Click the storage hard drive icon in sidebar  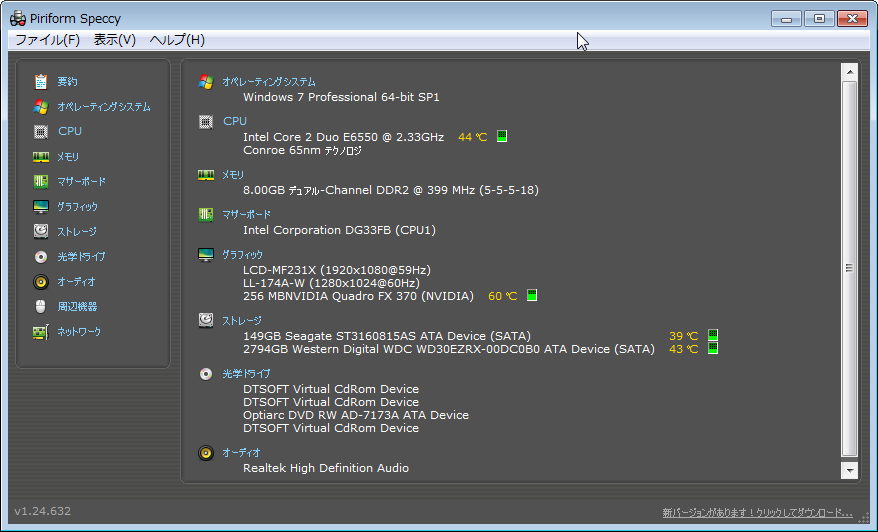[40, 231]
